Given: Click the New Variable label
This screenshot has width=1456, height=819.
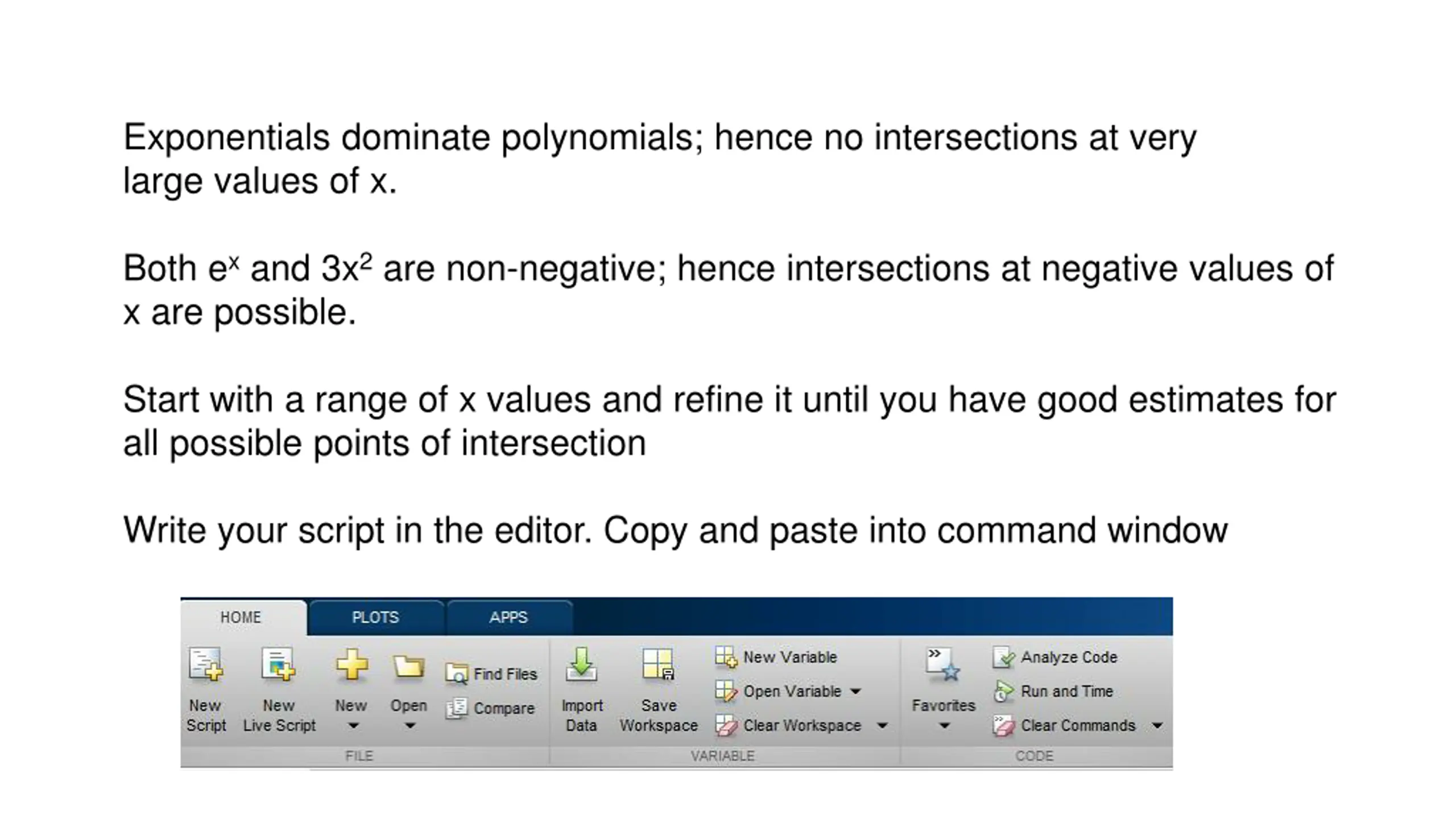Looking at the screenshot, I should pos(790,657).
